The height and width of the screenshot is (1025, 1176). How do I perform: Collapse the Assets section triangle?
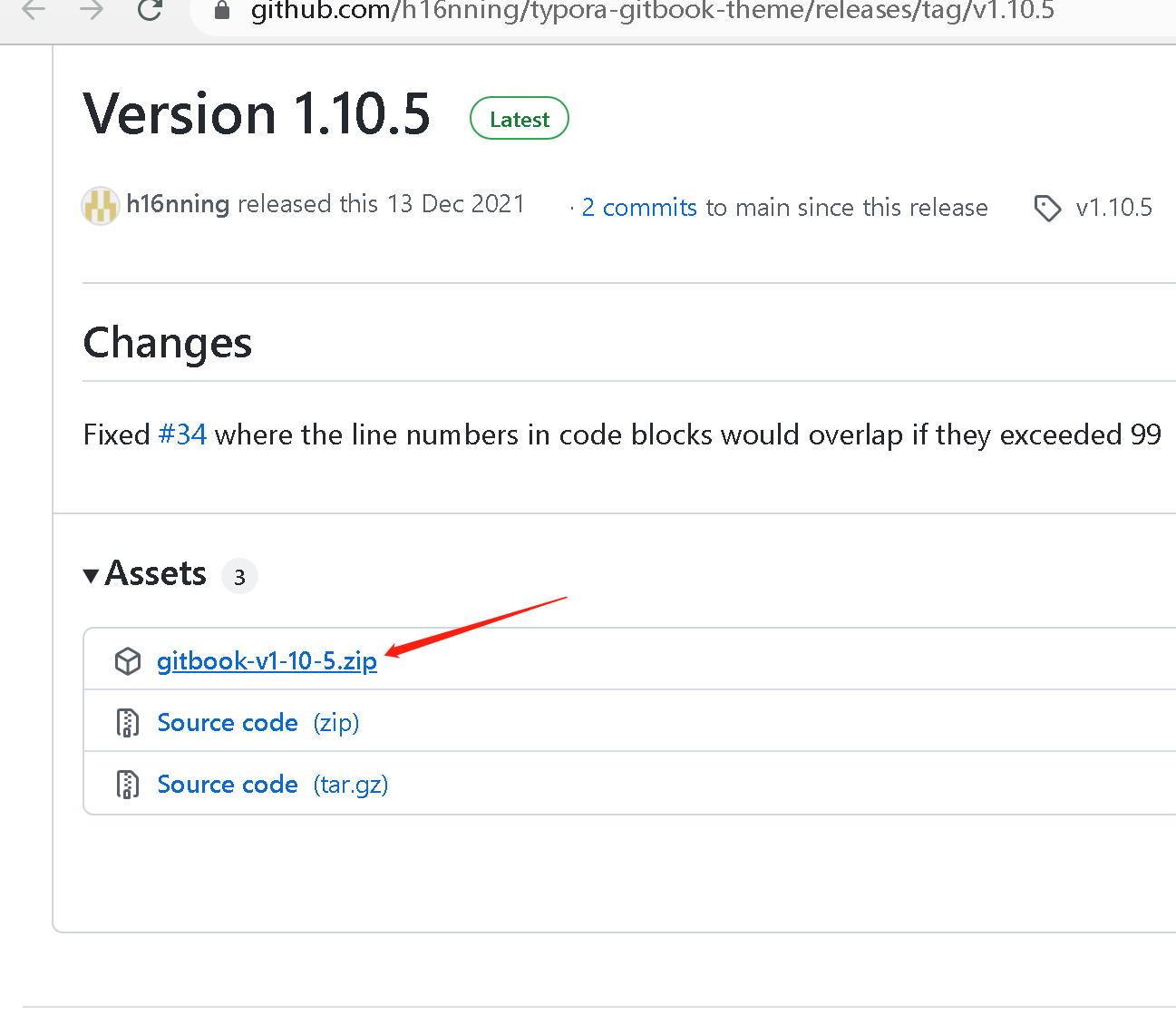pos(91,576)
